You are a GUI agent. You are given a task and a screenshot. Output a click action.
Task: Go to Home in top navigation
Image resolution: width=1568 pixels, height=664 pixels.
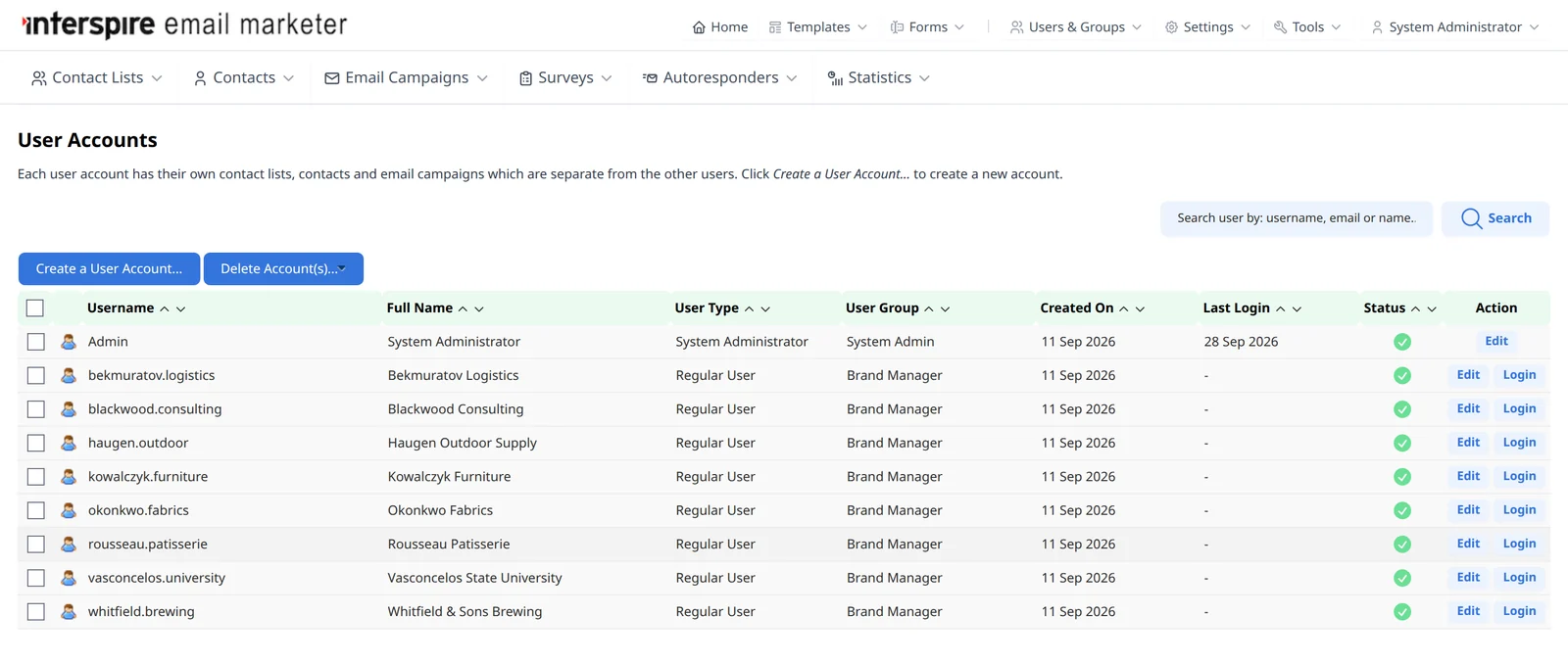(x=720, y=27)
